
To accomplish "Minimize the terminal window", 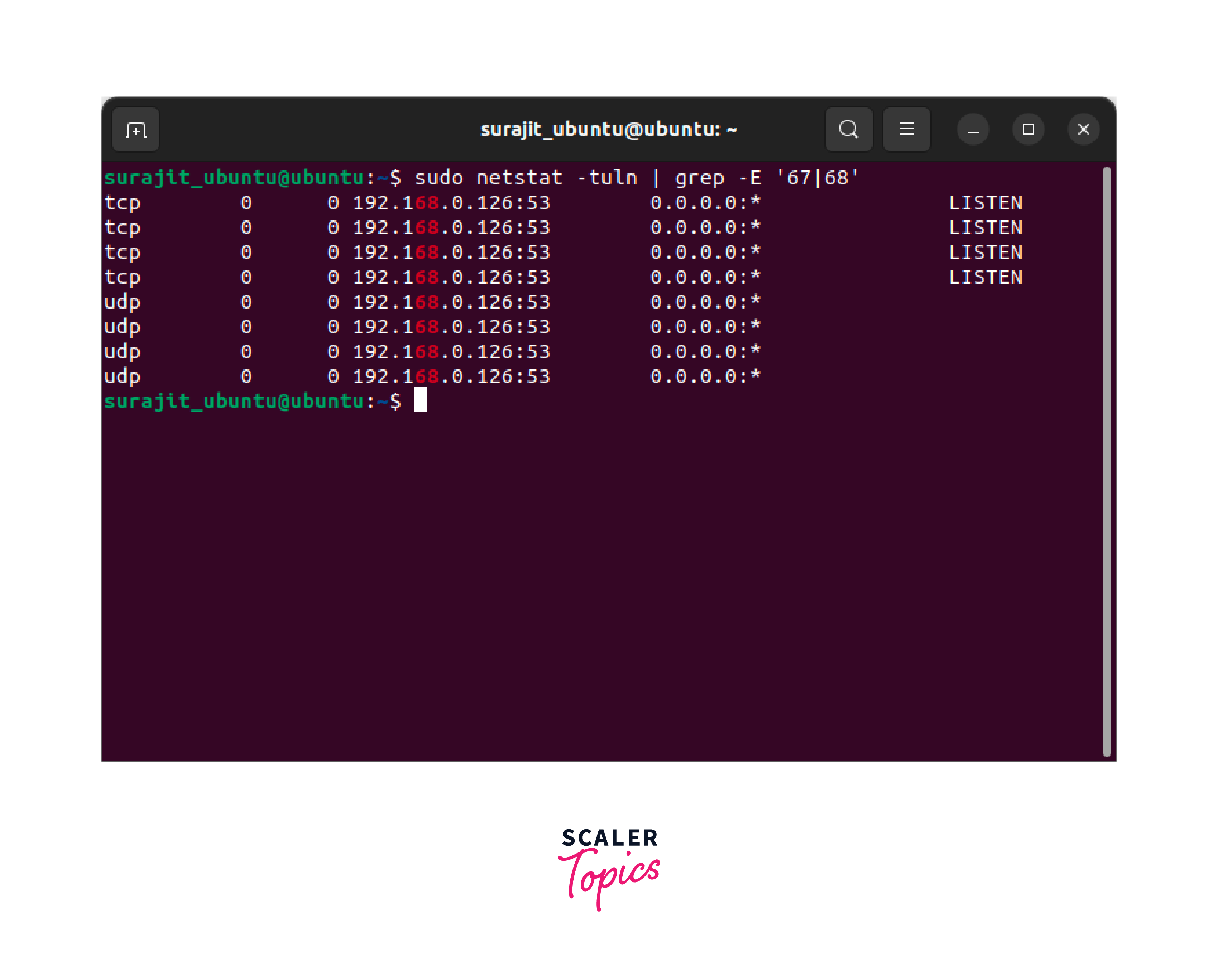I will pos(972,129).
